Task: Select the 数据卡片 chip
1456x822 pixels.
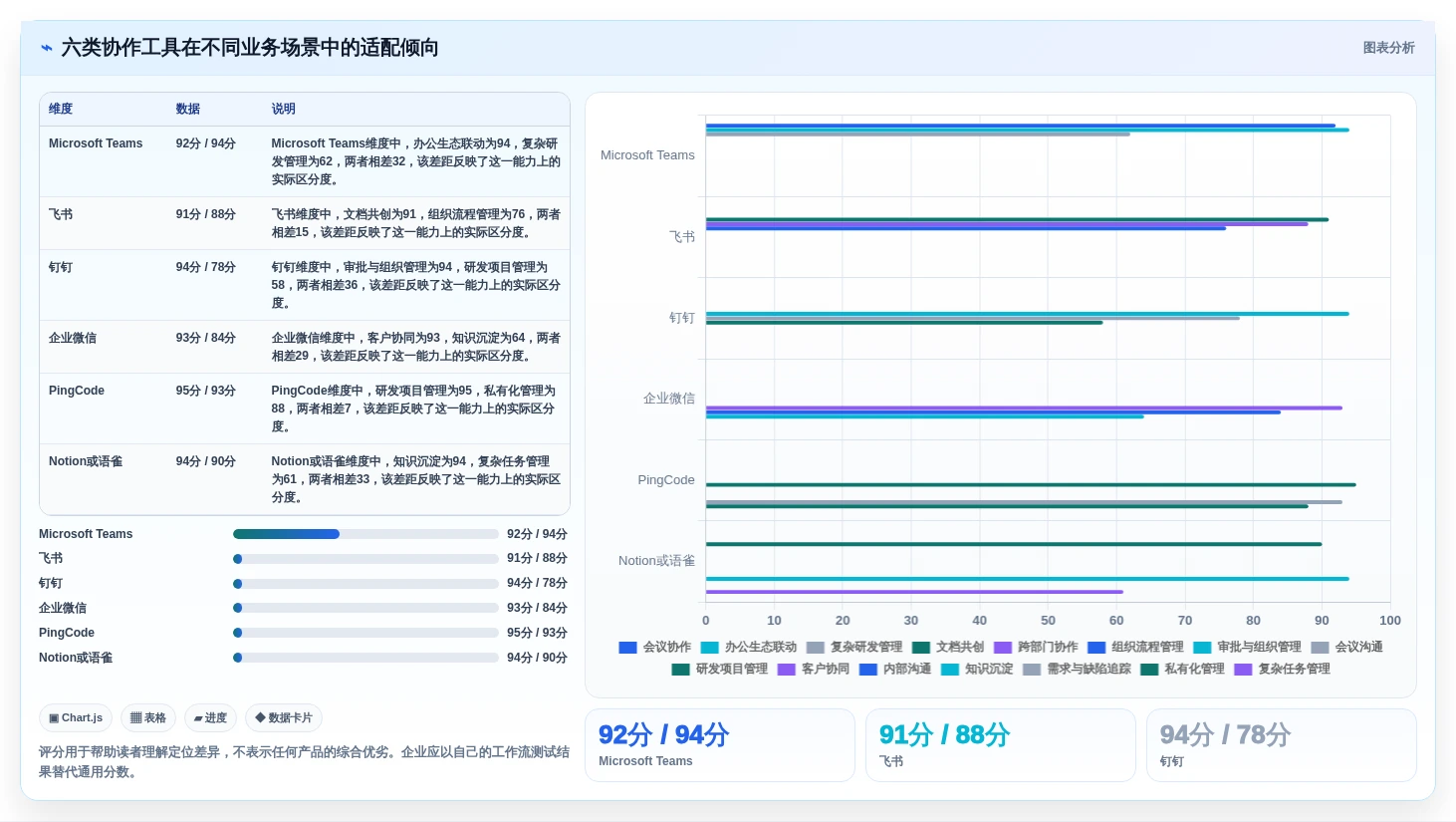Action: pos(284,717)
